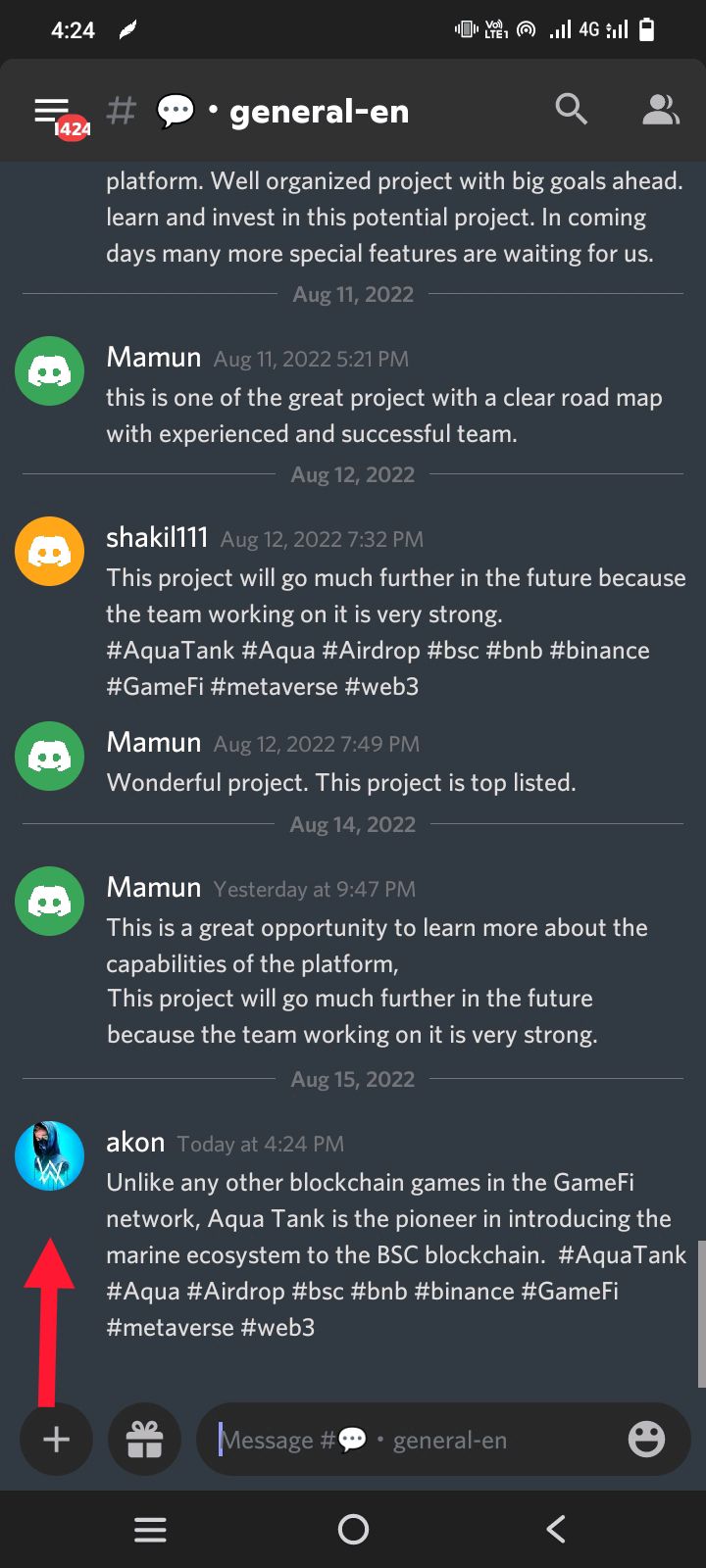Screen dimensions: 706x1568
Task: Tap Android back navigation arrow
Action: 556,1529
